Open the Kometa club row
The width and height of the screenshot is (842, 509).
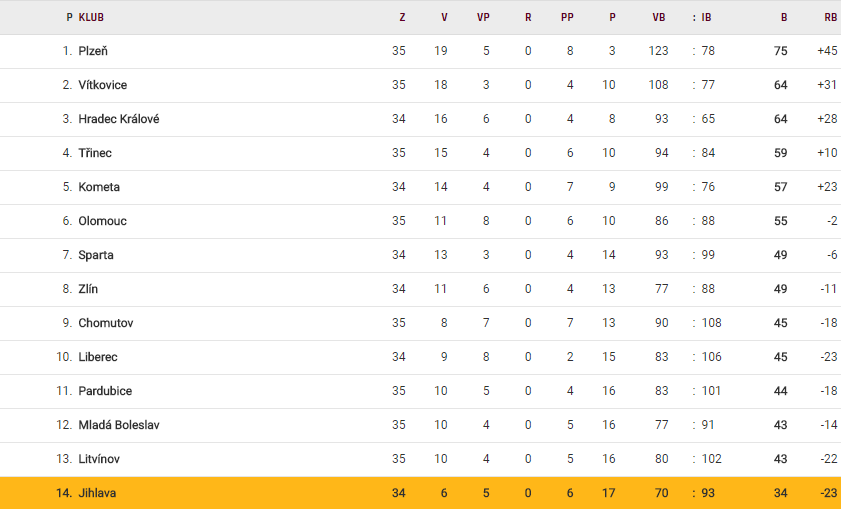(99, 187)
